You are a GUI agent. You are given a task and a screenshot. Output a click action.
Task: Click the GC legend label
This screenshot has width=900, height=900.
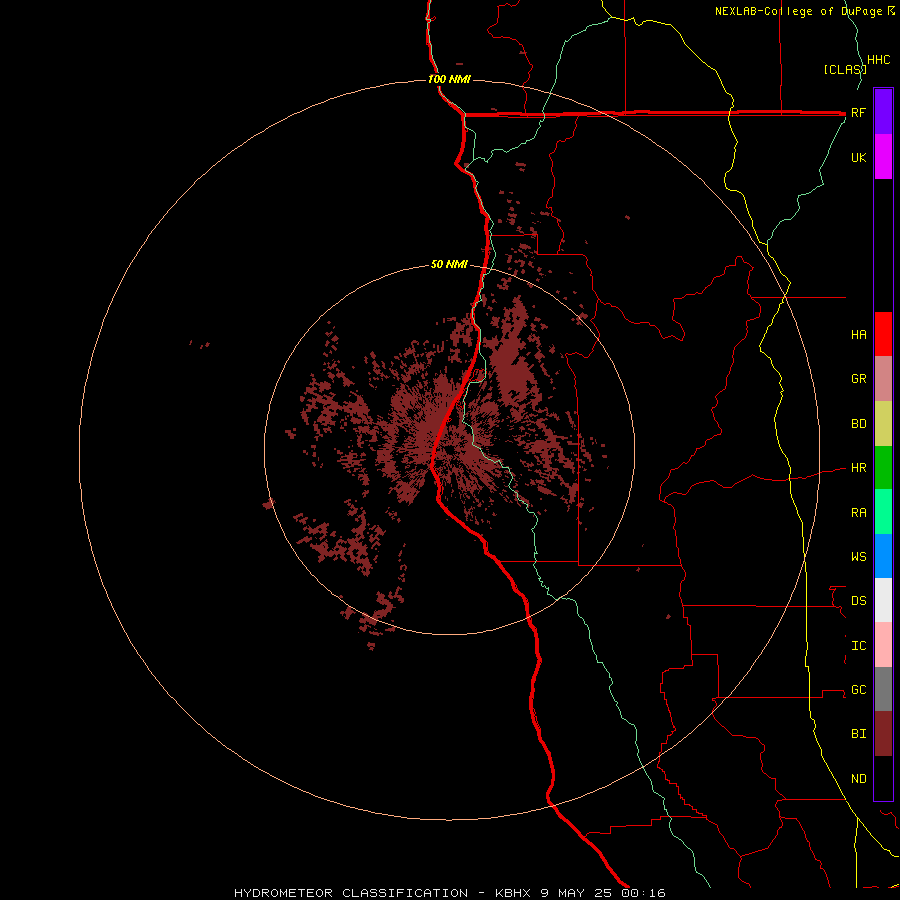(x=858, y=689)
